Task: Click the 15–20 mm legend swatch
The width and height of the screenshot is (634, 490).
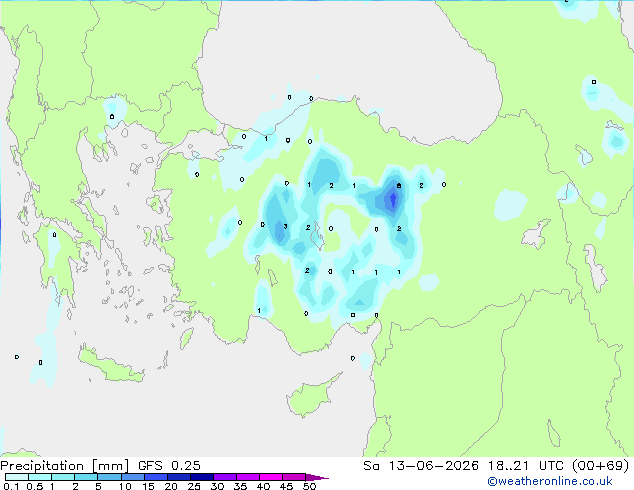Action: [155, 477]
